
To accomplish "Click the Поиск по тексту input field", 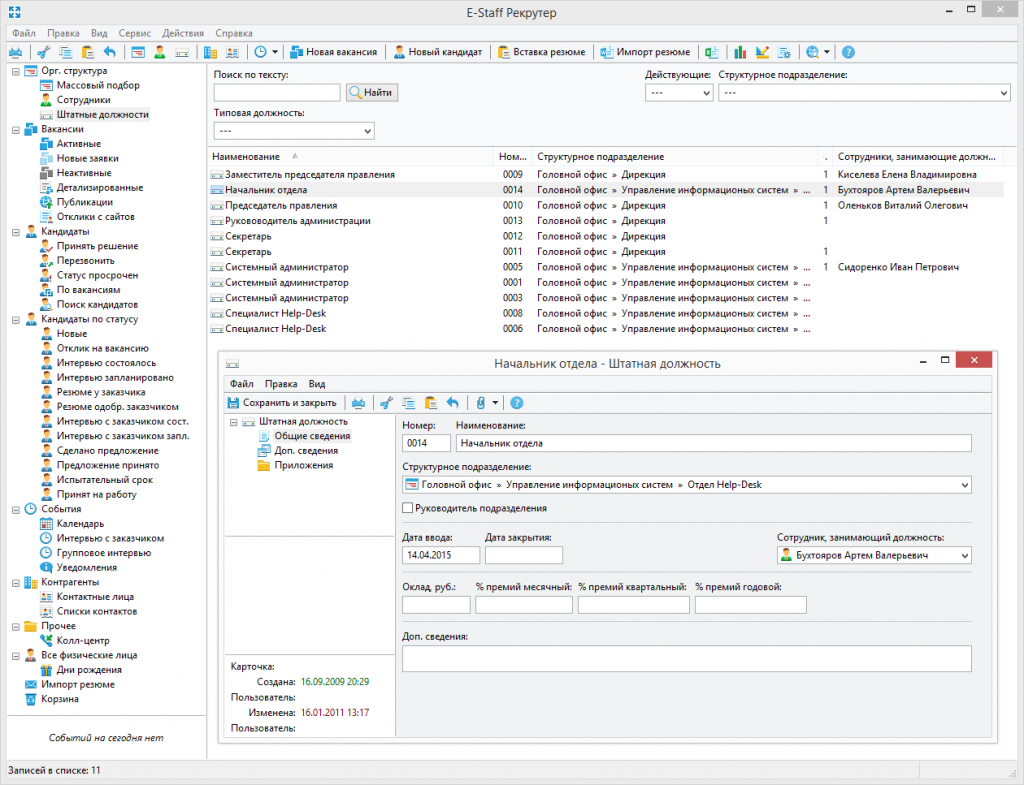I will (277, 93).
